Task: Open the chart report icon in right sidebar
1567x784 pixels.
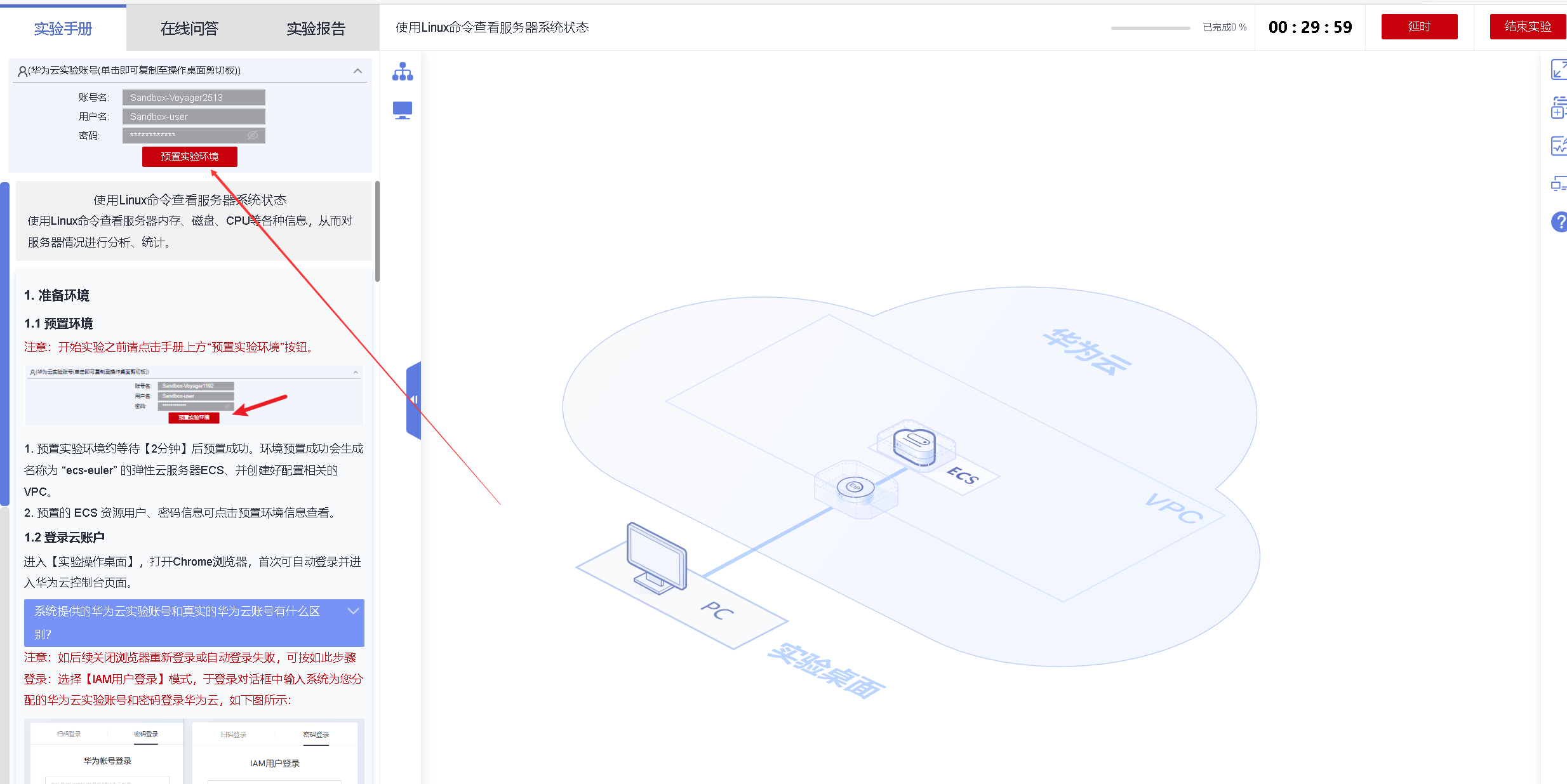Action: (1559, 146)
